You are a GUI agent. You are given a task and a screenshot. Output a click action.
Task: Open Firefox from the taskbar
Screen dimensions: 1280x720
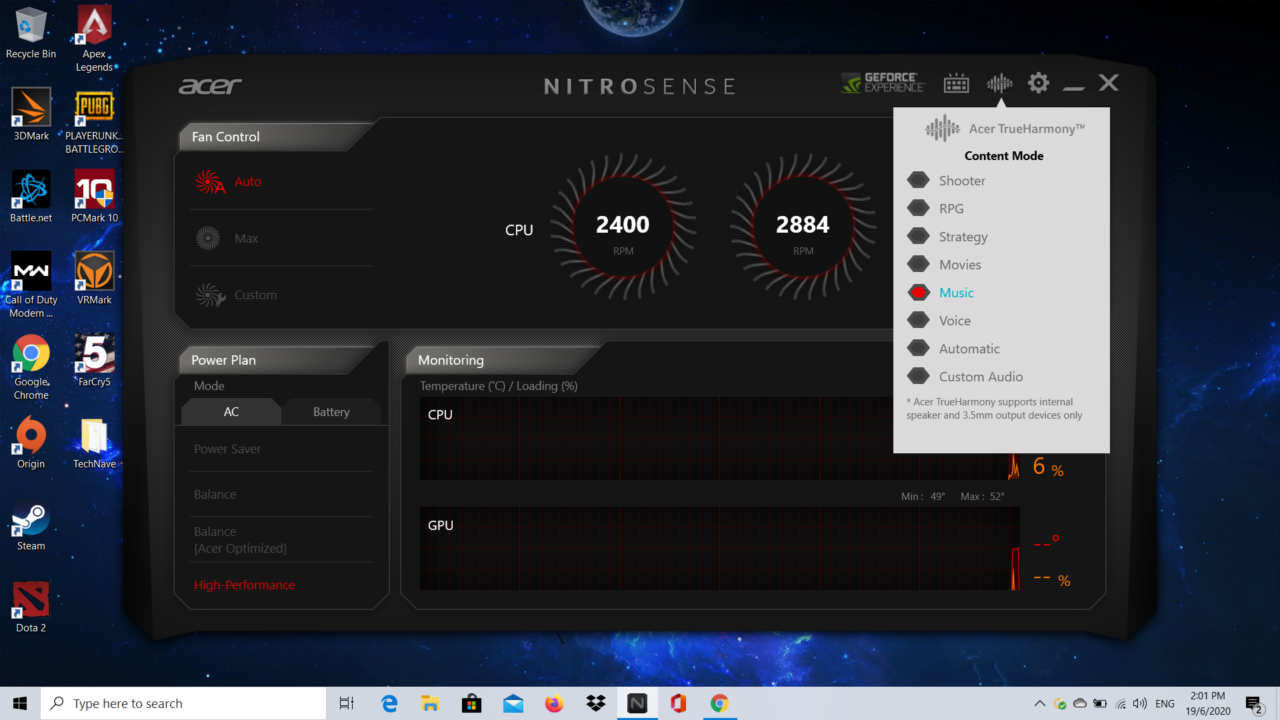click(x=554, y=704)
